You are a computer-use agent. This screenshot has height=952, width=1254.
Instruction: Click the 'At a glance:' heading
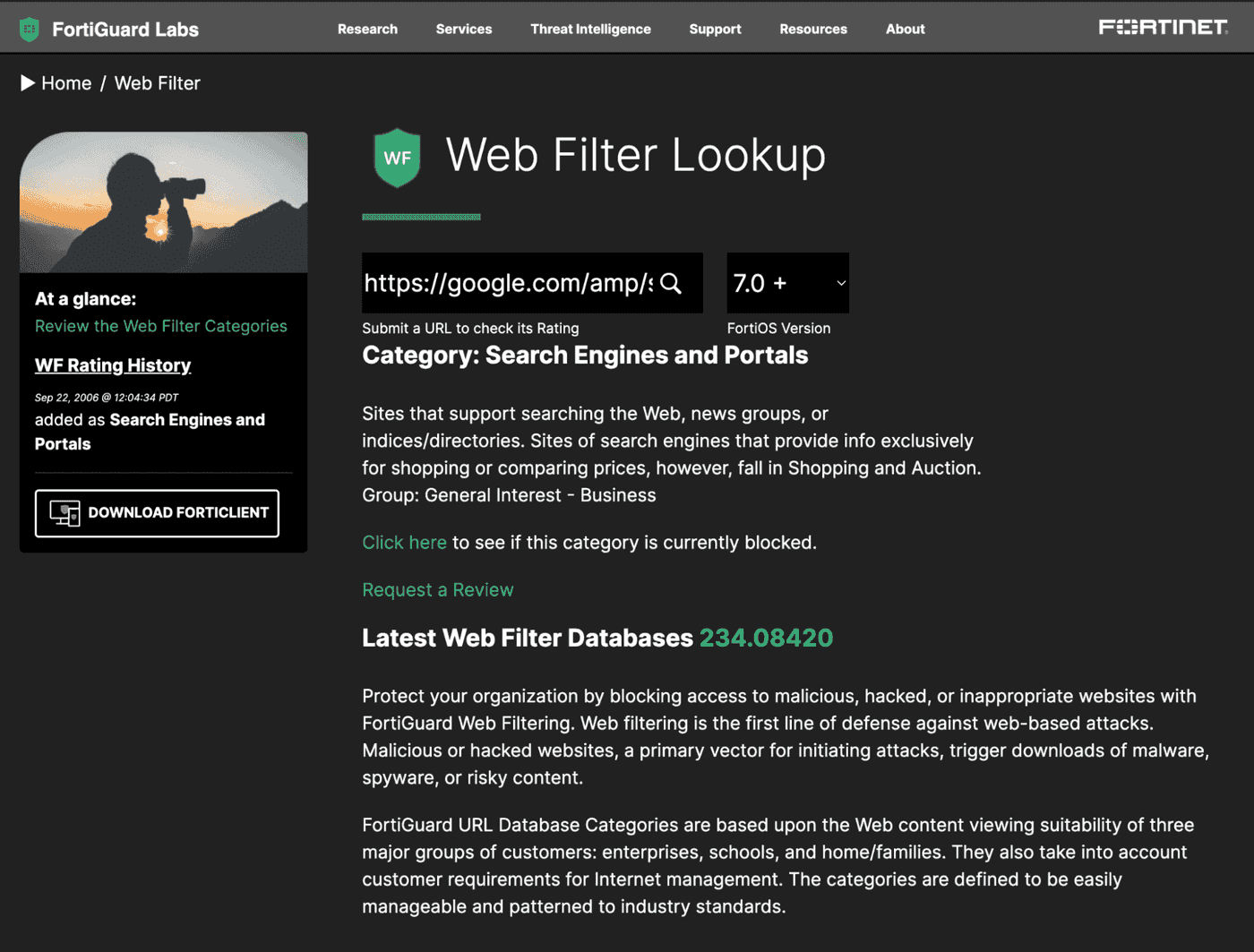[x=85, y=299]
